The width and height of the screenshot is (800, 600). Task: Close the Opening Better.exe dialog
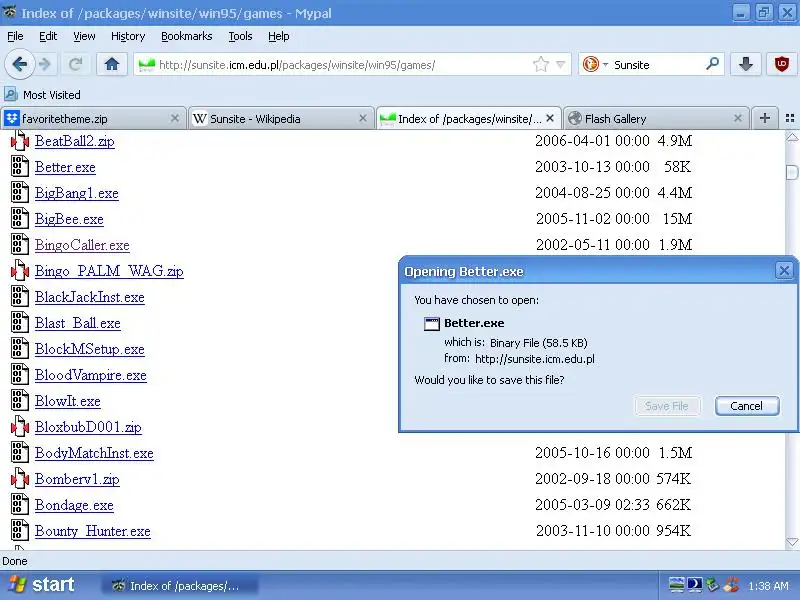click(784, 270)
